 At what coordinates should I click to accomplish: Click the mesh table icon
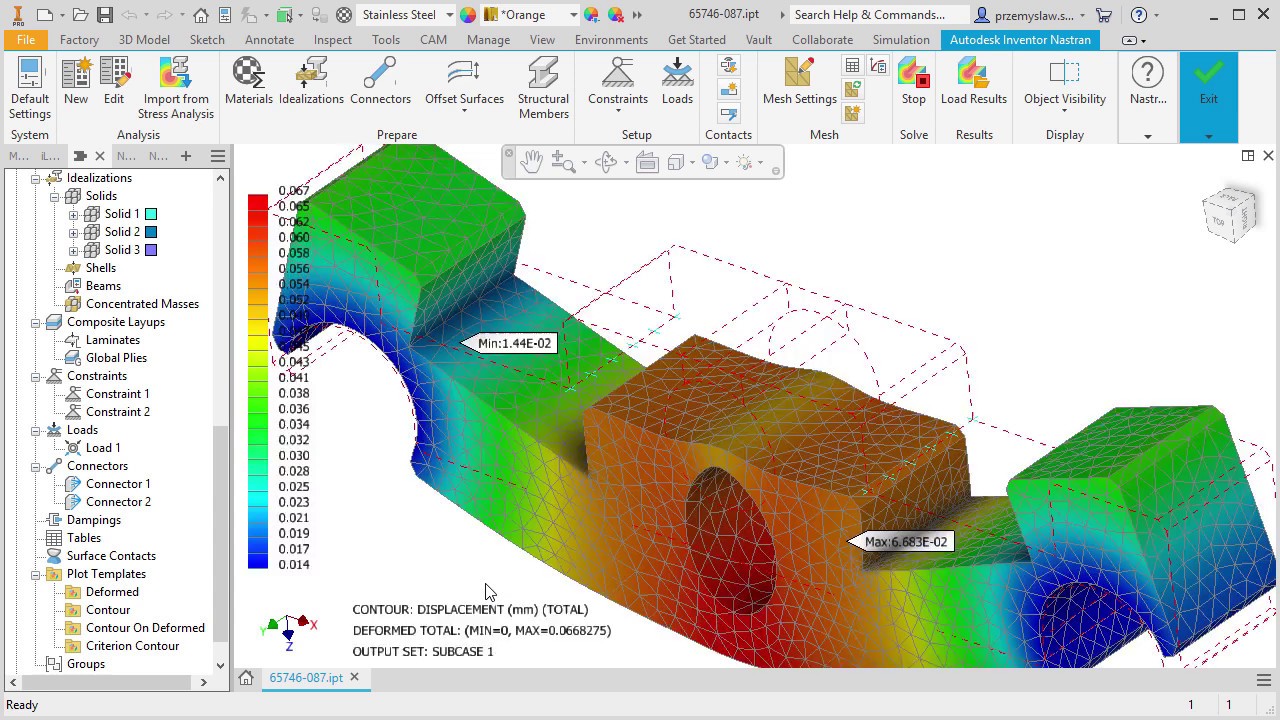[x=852, y=66]
